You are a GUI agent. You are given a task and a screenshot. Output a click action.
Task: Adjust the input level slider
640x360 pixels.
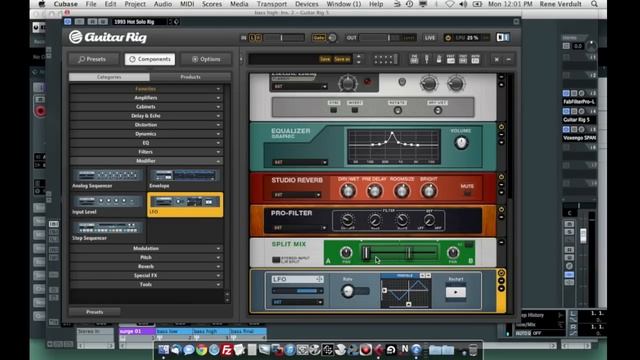[x=281, y=38]
